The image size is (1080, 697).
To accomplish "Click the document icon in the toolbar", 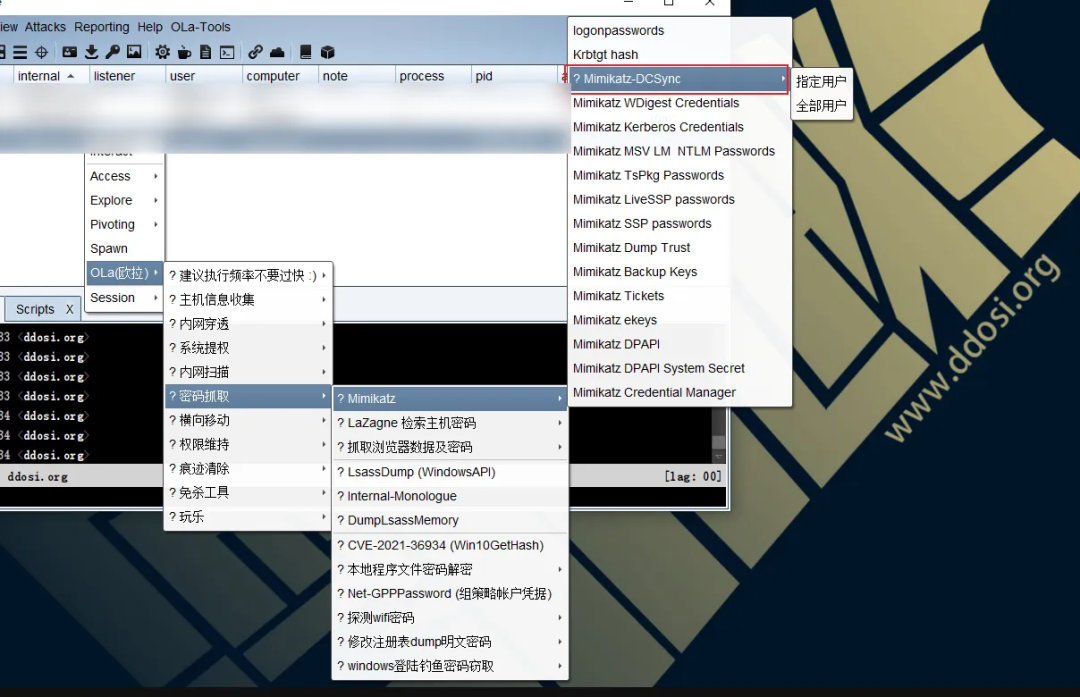I will [x=205, y=52].
